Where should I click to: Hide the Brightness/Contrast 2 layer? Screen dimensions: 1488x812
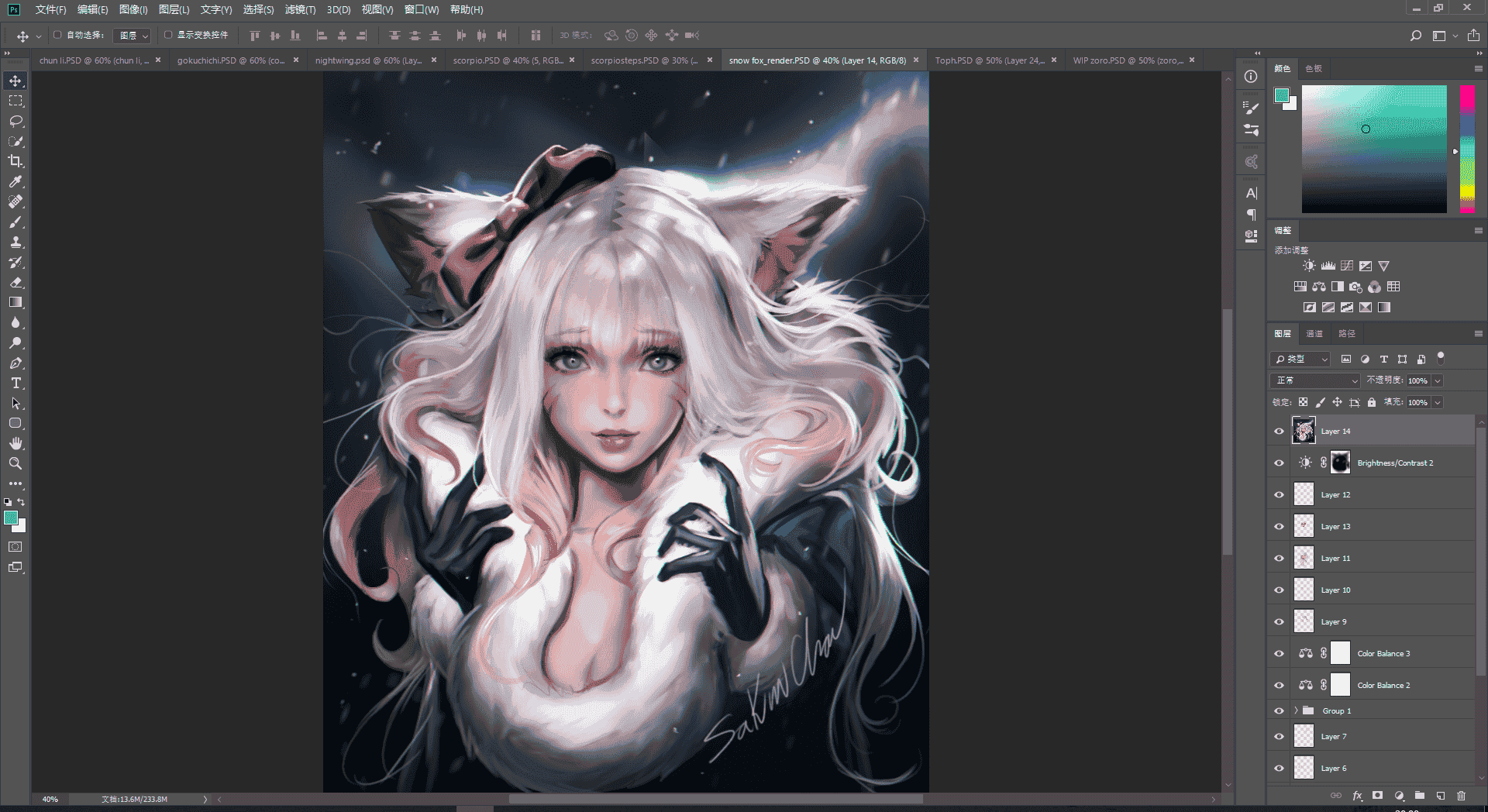pyautogui.click(x=1279, y=463)
